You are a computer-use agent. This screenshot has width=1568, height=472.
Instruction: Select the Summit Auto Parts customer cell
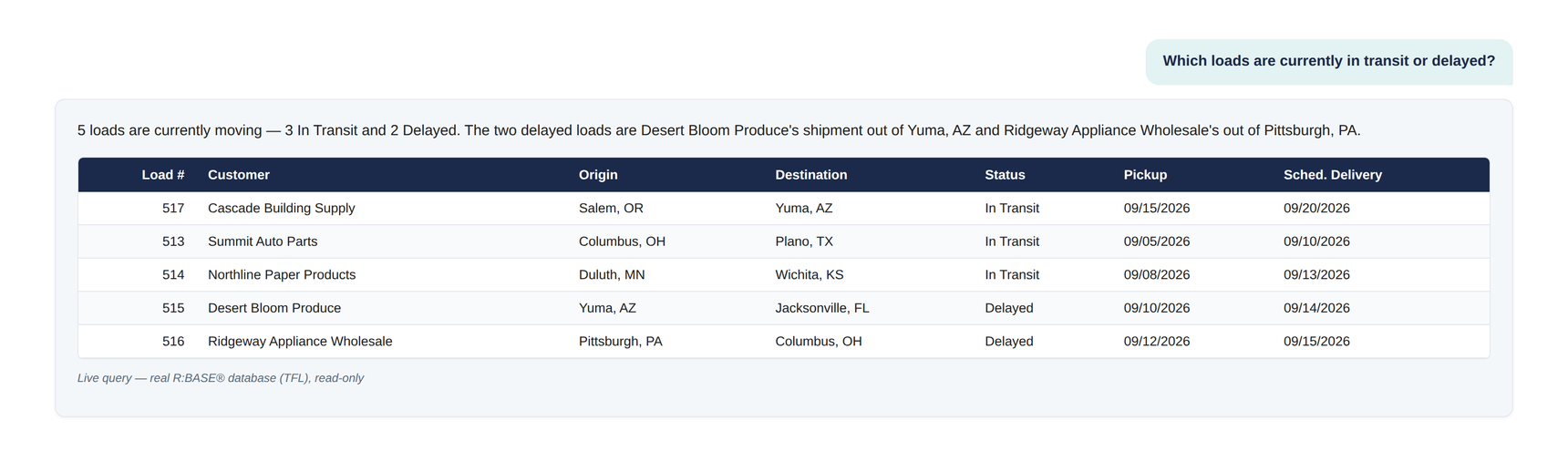click(x=263, y=241)
